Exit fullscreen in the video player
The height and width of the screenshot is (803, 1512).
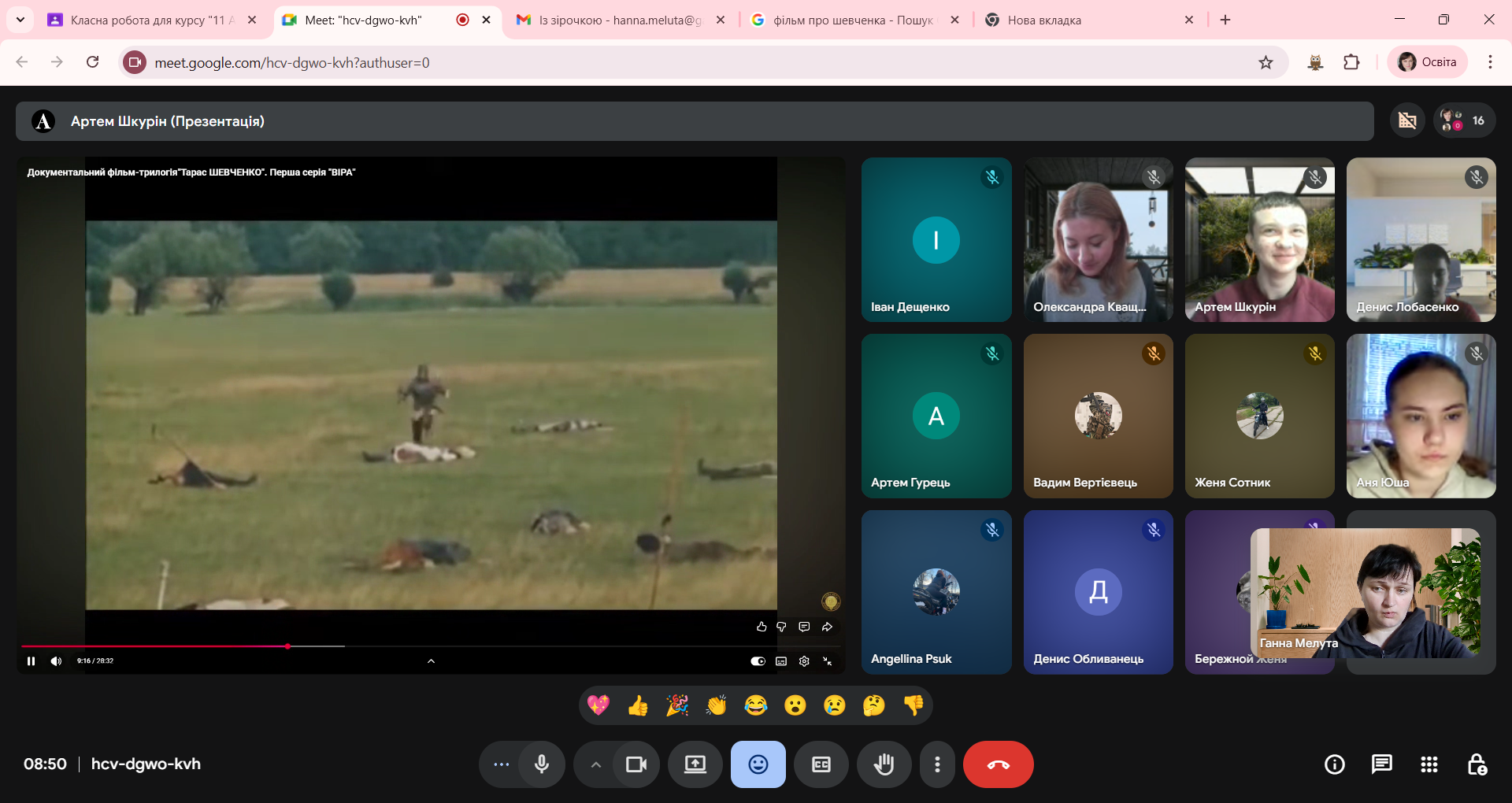tap(828, 661)
